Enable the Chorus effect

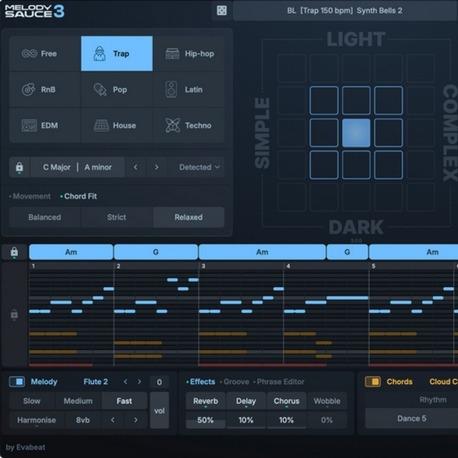tap(286, 401)
